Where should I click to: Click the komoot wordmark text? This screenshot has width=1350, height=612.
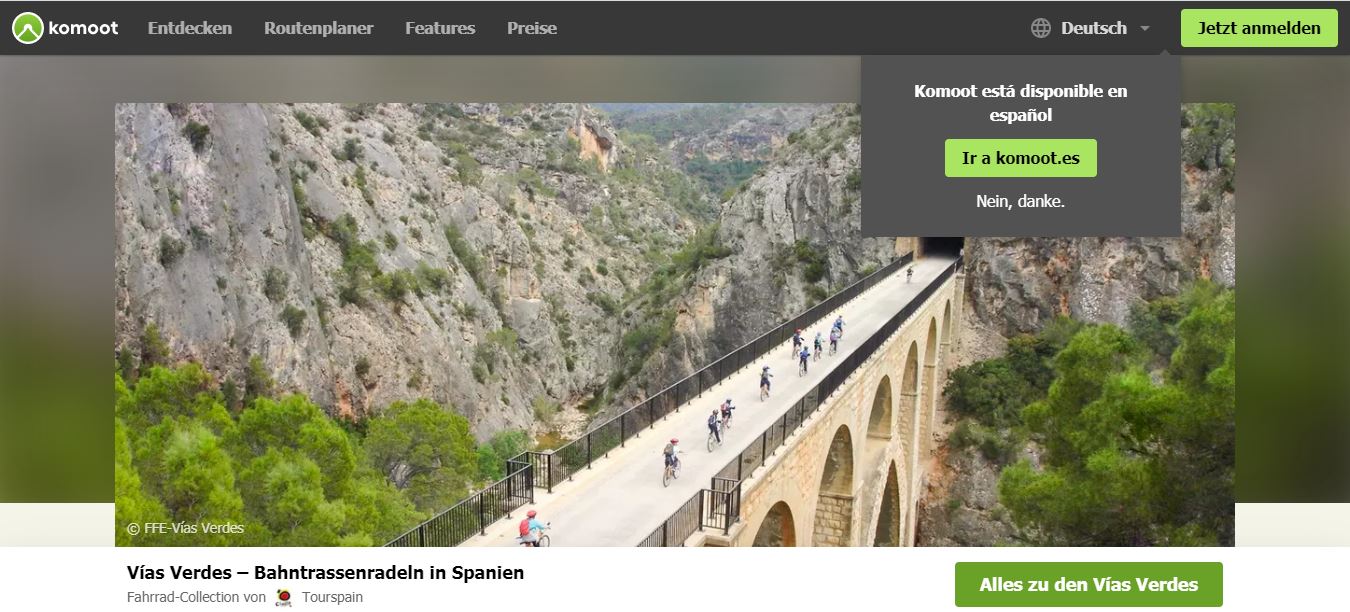(84, 28)
